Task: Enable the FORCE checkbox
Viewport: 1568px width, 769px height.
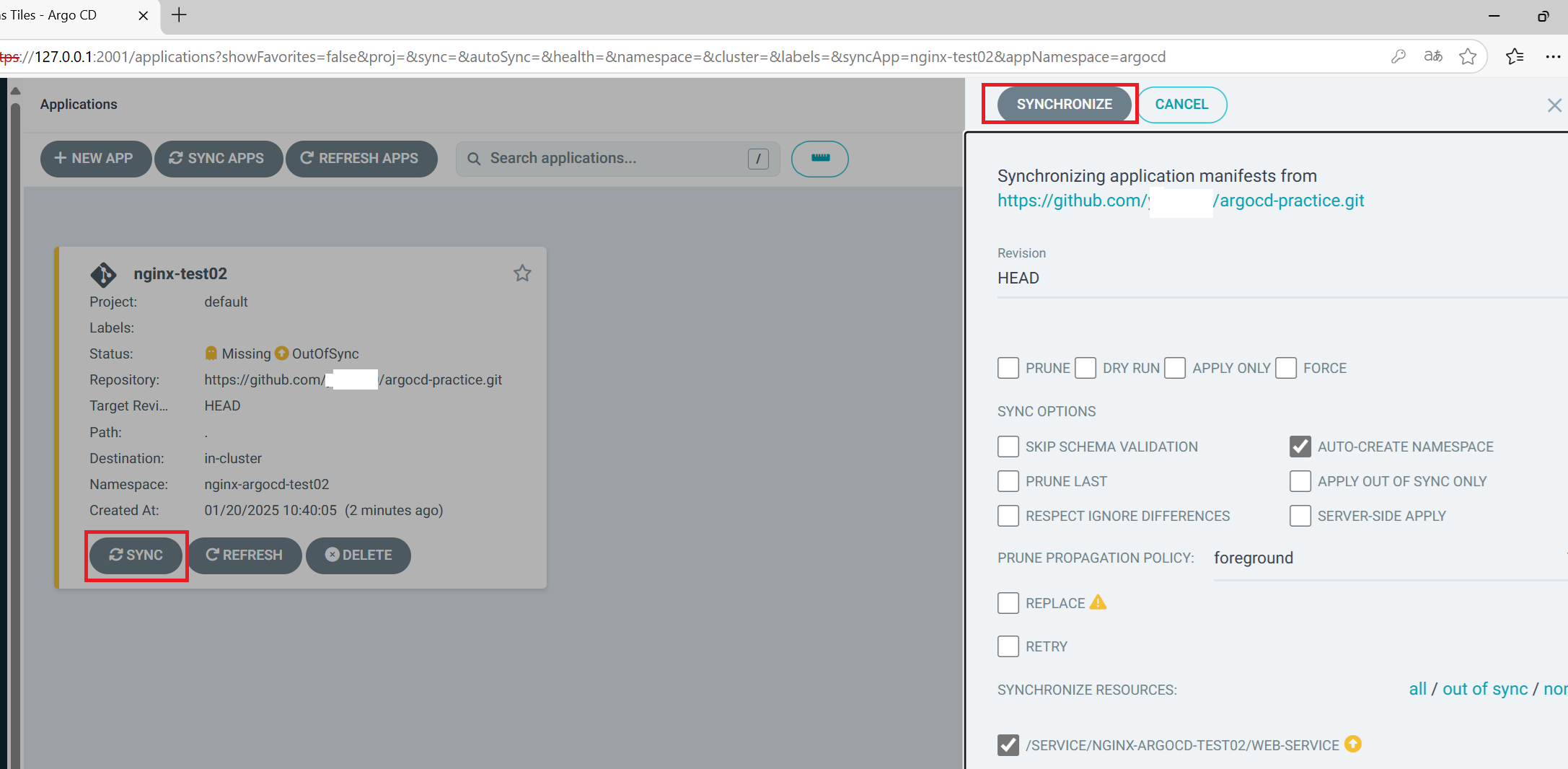Action: tap(1286, 368)
